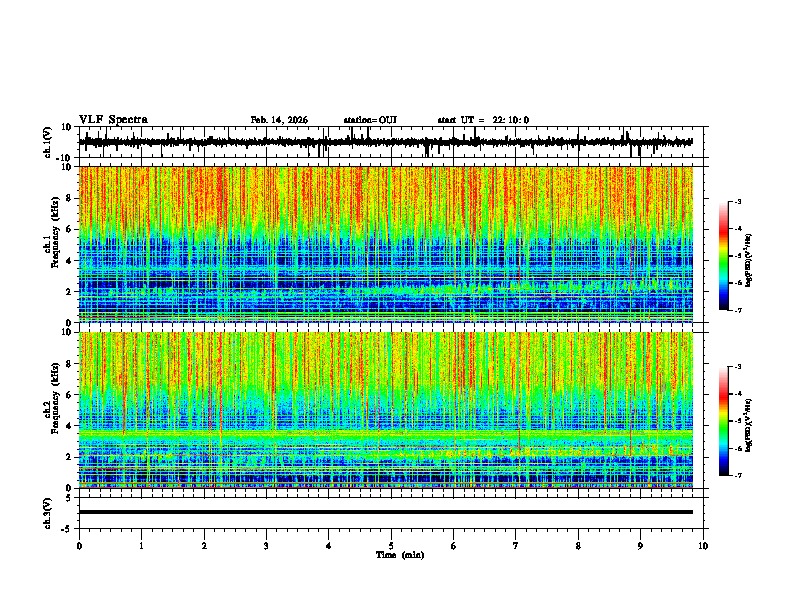The image size is (792, 612).
Task: Click time axis tick label "3"
Action: coord(266,546)
